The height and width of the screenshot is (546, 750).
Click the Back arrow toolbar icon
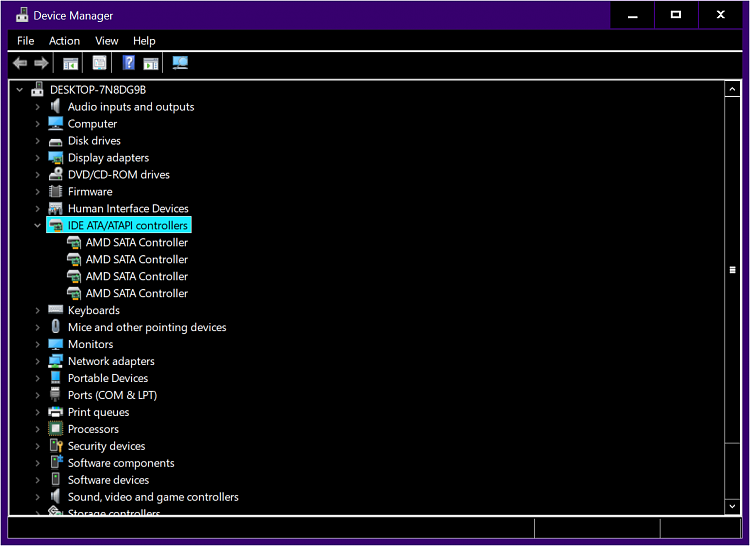(20, 63)
